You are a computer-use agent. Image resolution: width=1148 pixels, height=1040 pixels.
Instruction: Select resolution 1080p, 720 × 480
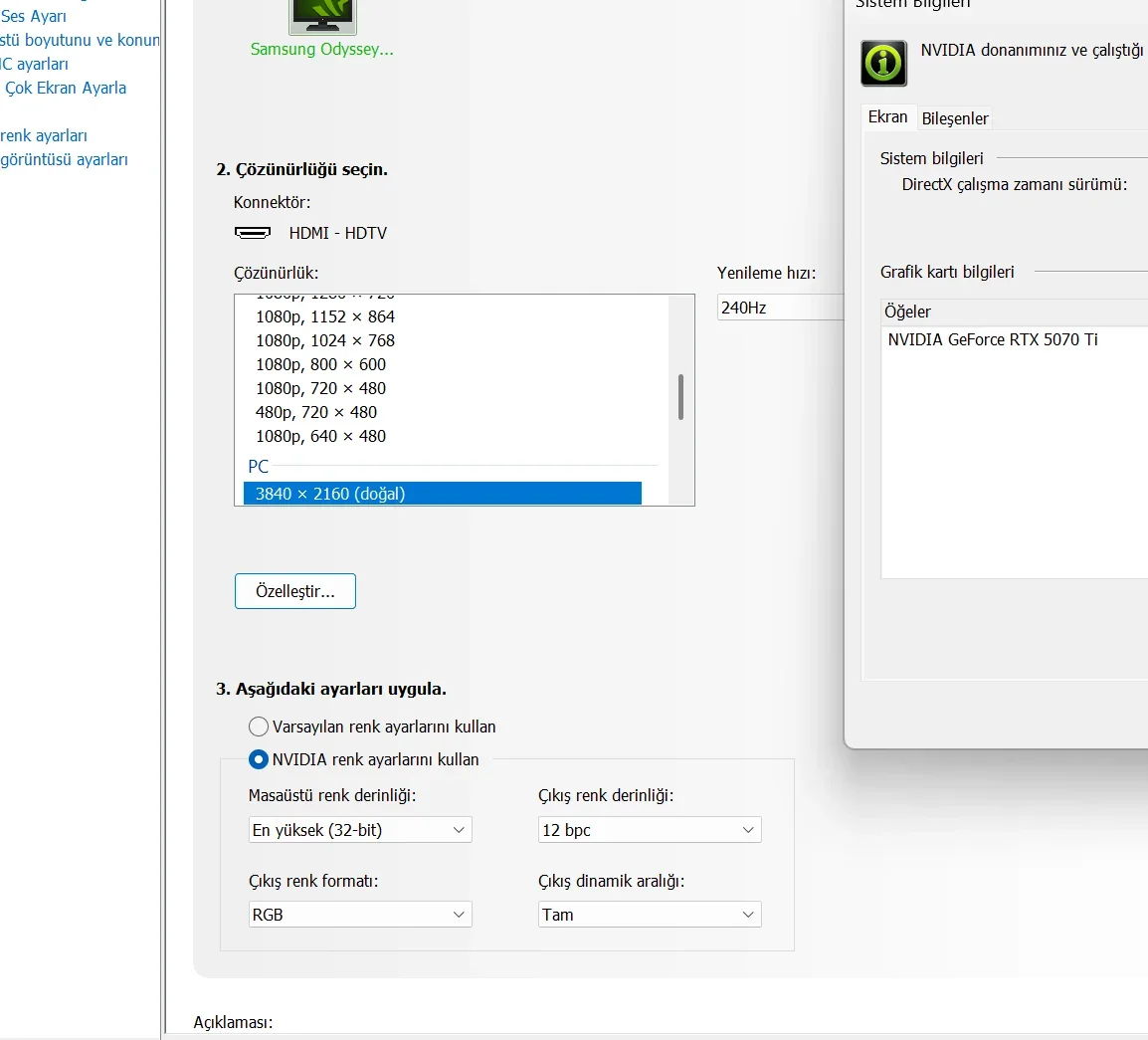click(320, 388)
